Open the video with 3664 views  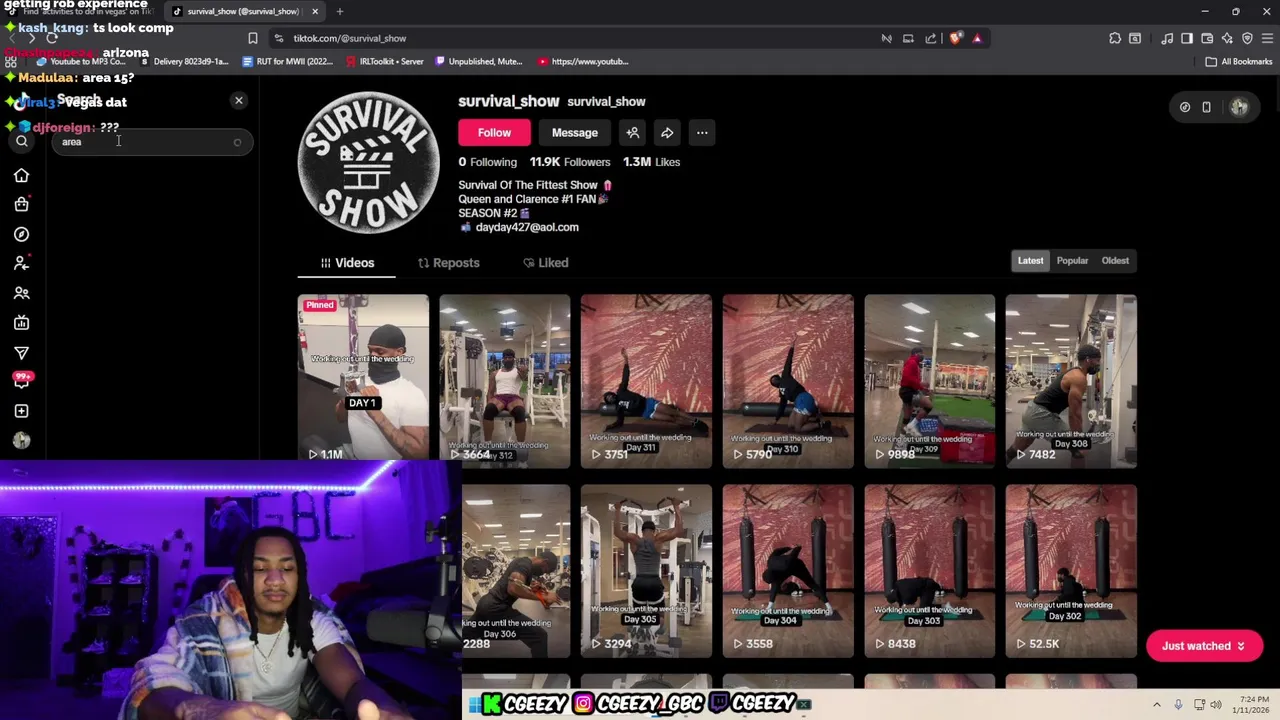504,381
